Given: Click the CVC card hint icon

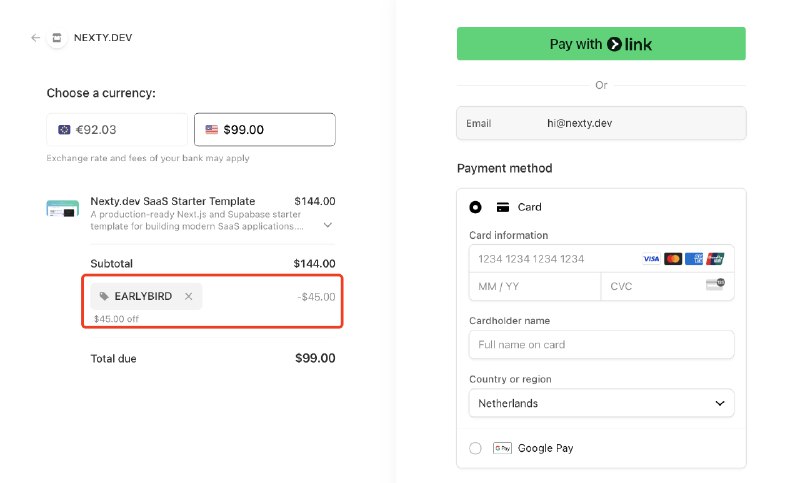Looking at the screenshot, I should pos(715,284).
